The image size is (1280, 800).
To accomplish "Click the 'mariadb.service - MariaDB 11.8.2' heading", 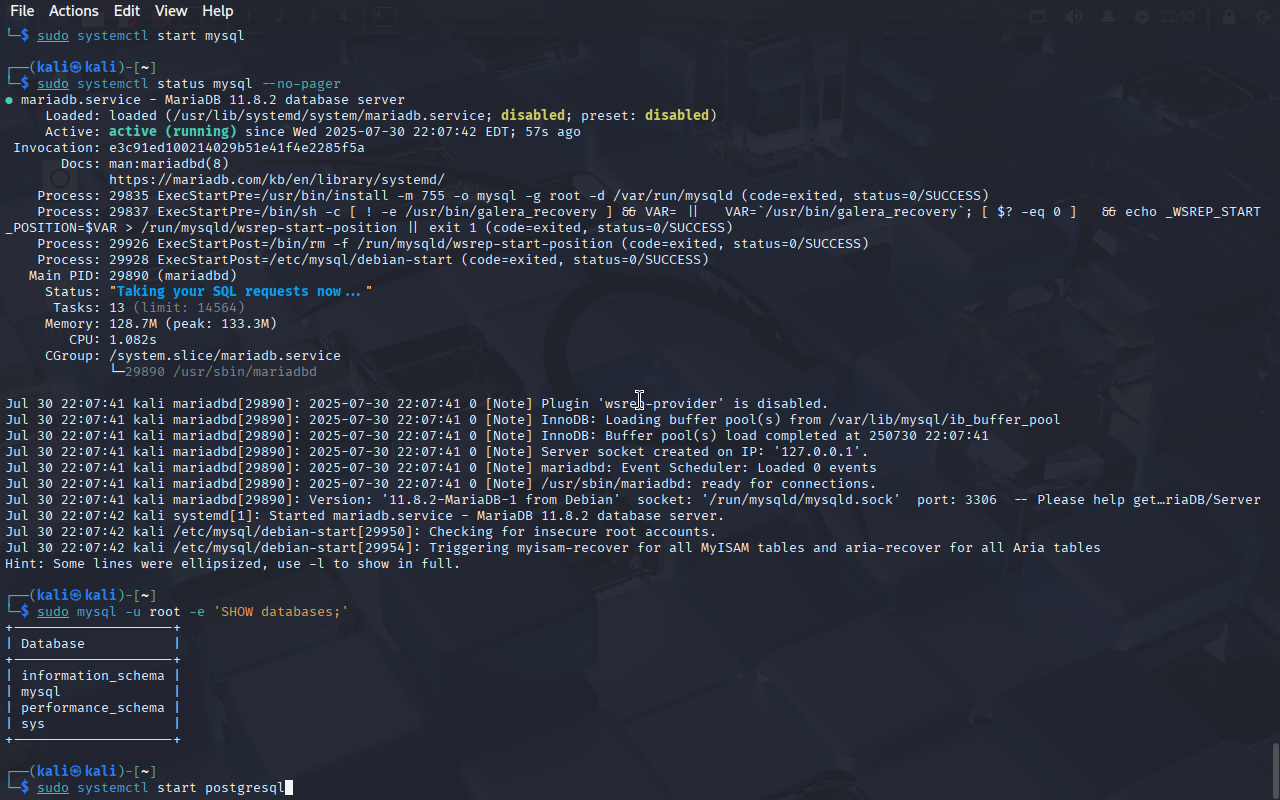I will [x=213, y=99].
